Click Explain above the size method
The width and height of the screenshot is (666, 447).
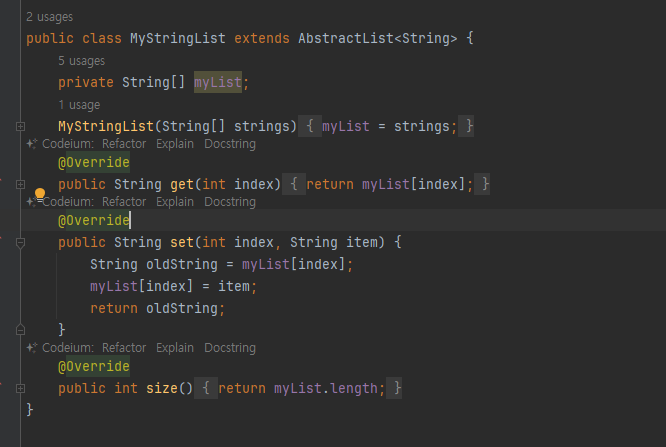click(175, 348)
